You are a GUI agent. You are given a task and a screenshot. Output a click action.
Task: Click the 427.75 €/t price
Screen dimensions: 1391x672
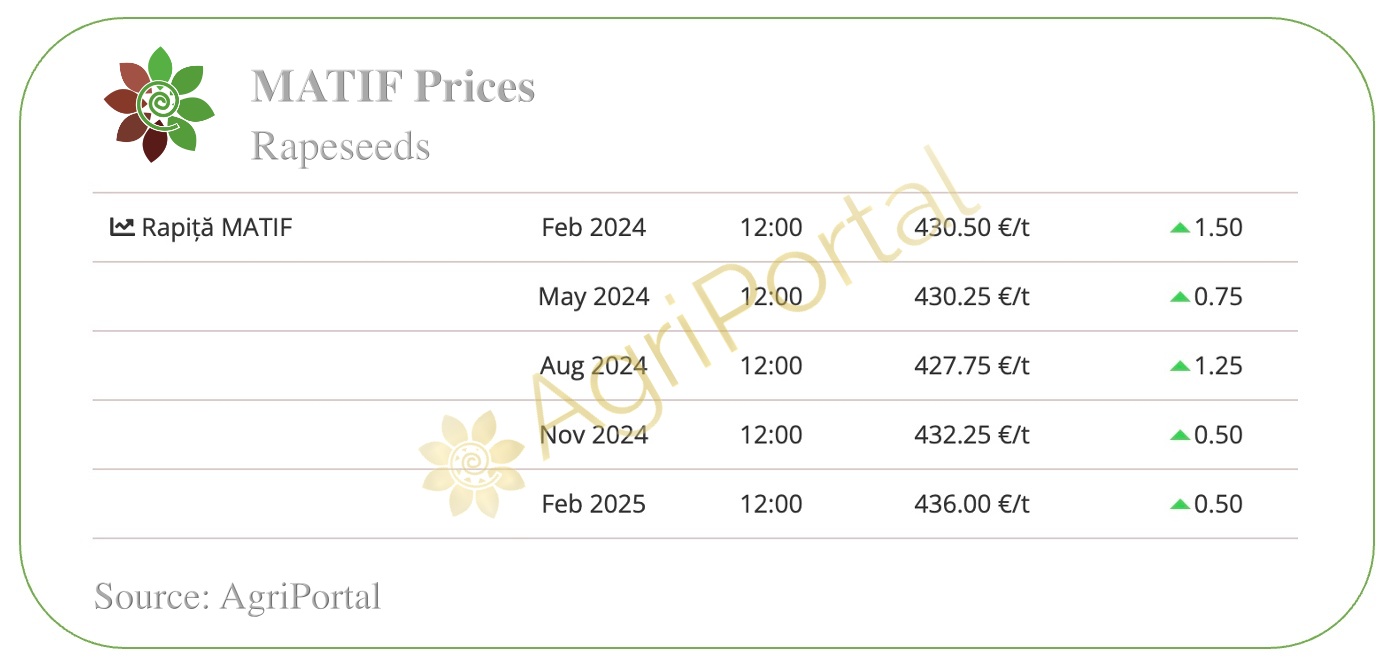click(x=972, y=366)
